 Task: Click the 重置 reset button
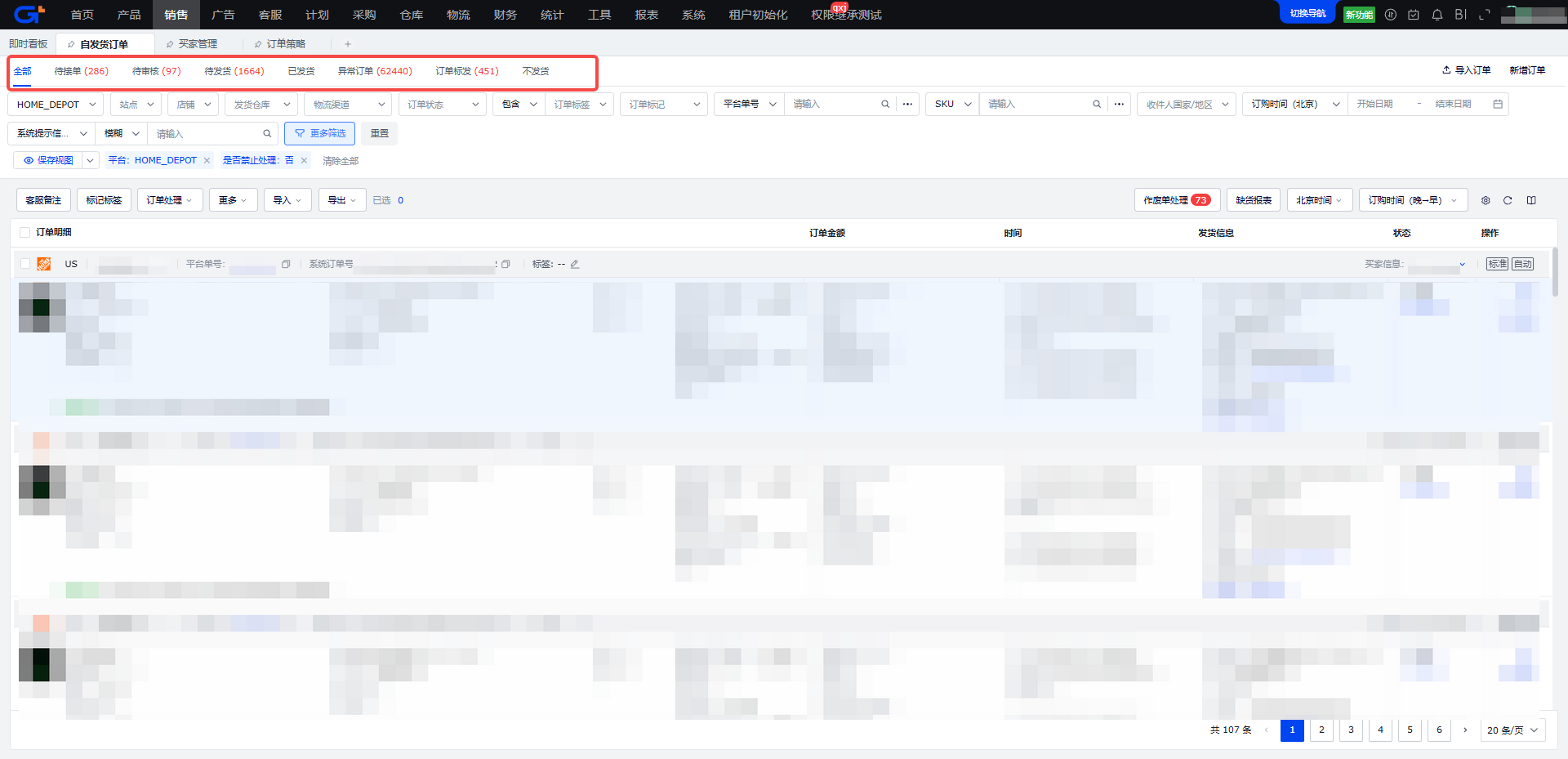(380, 133)
